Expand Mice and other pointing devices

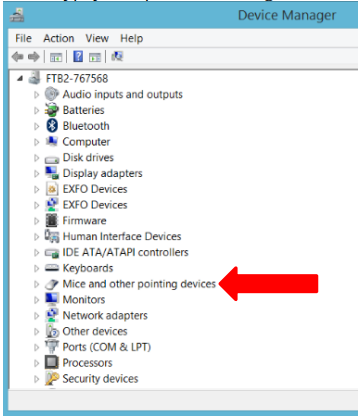[x=36, y=284]
